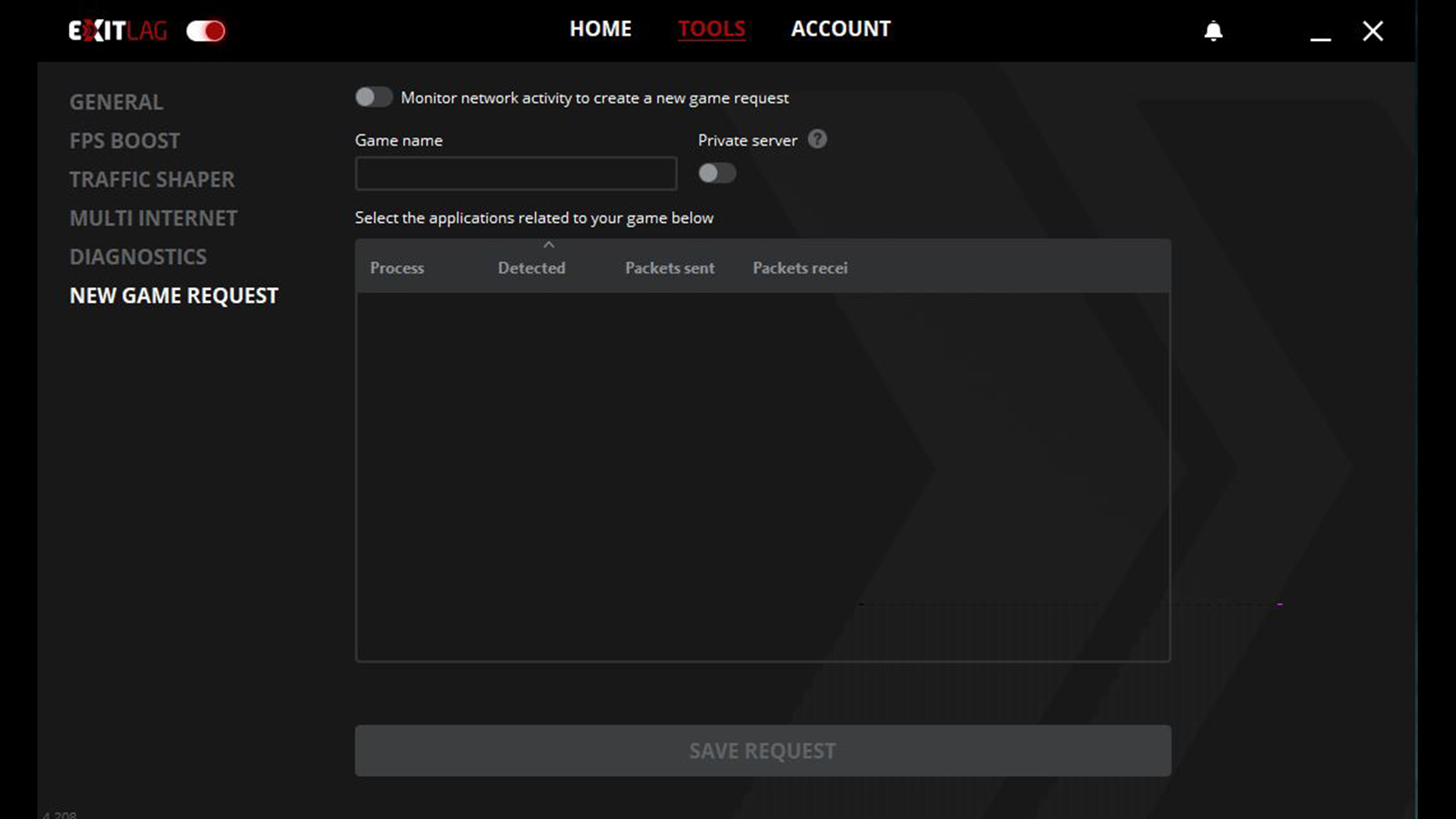
Task: Select the TOOLS tab
Action: 711,29
